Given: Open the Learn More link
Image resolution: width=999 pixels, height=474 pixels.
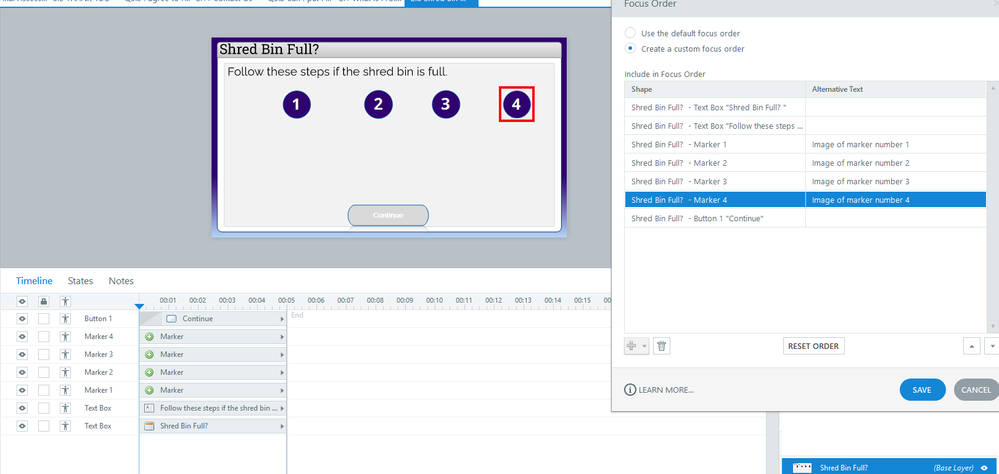Looking at the screenshot, I should (x=666, y=390).
